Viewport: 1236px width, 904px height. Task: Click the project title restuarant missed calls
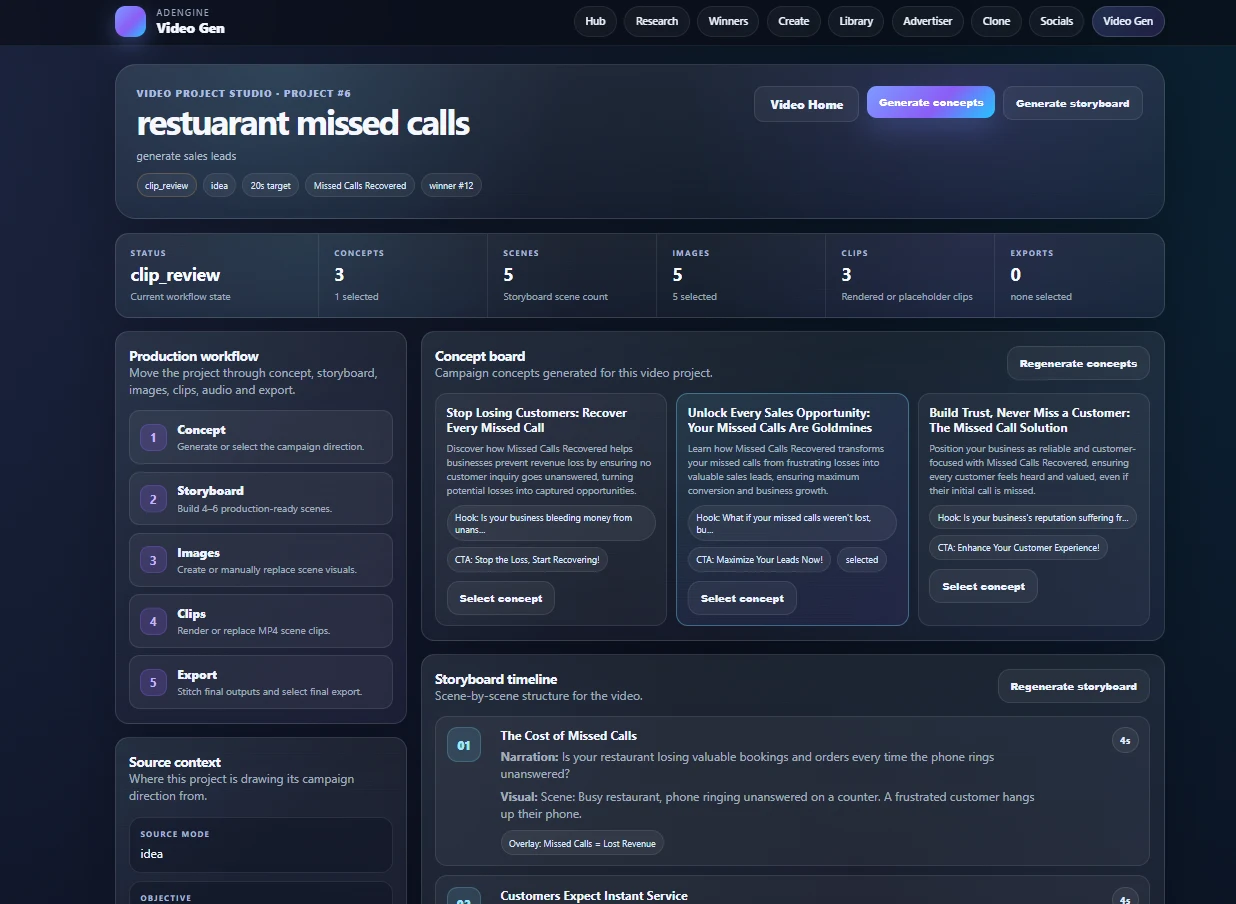point(303,123)
